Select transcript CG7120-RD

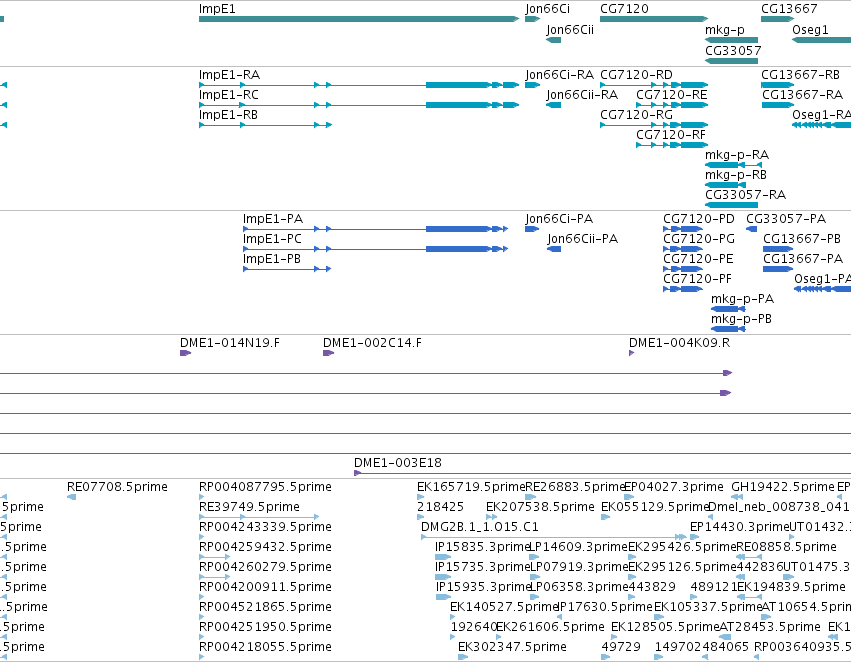point(654,85)
